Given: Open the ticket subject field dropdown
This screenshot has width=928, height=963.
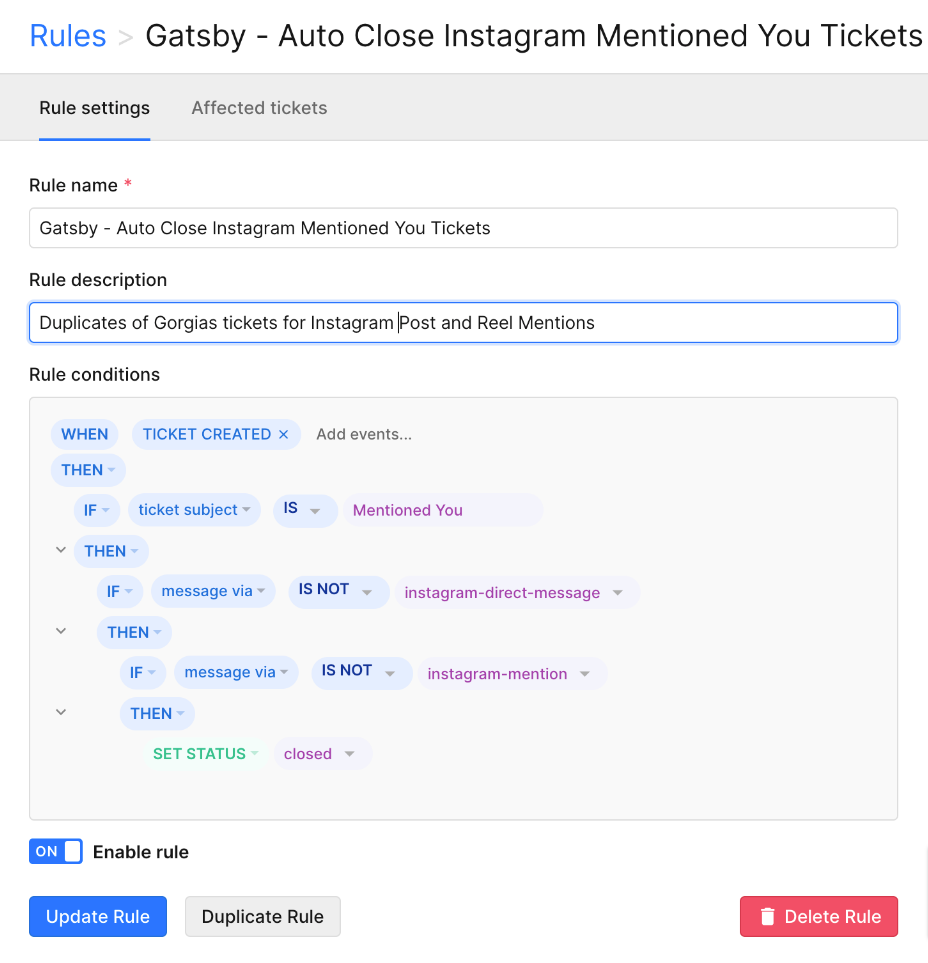Looking at the screenshot, I should (194, 510).
